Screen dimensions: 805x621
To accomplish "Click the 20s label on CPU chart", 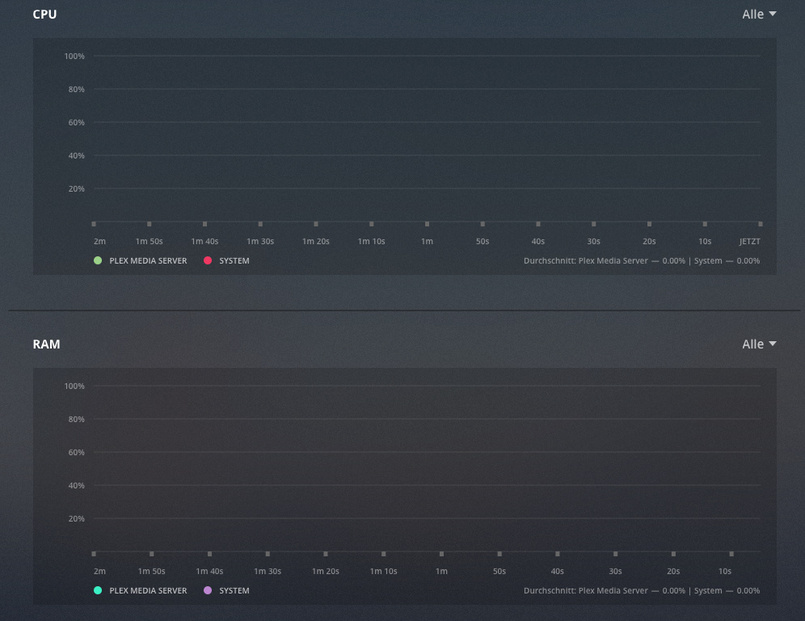I will click(649, 241).
